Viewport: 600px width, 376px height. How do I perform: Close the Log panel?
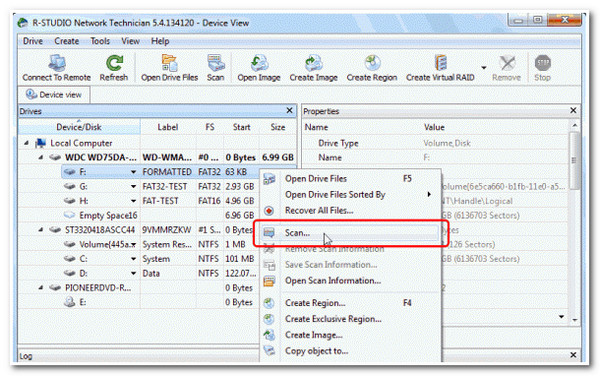573,355
